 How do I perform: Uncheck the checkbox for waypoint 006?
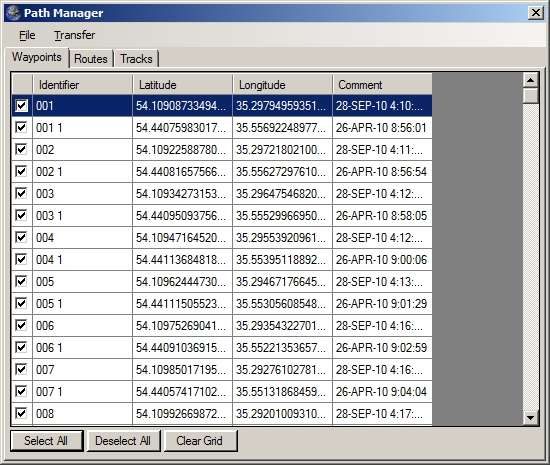[x=21, y=325]
